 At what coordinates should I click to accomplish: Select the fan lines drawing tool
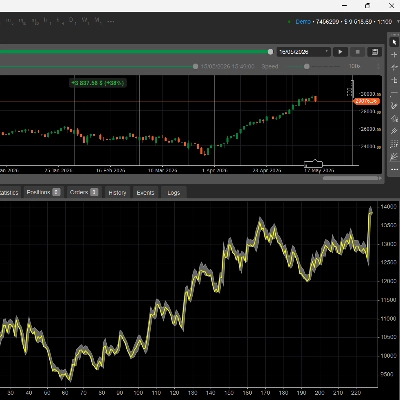tap(394, 156)
